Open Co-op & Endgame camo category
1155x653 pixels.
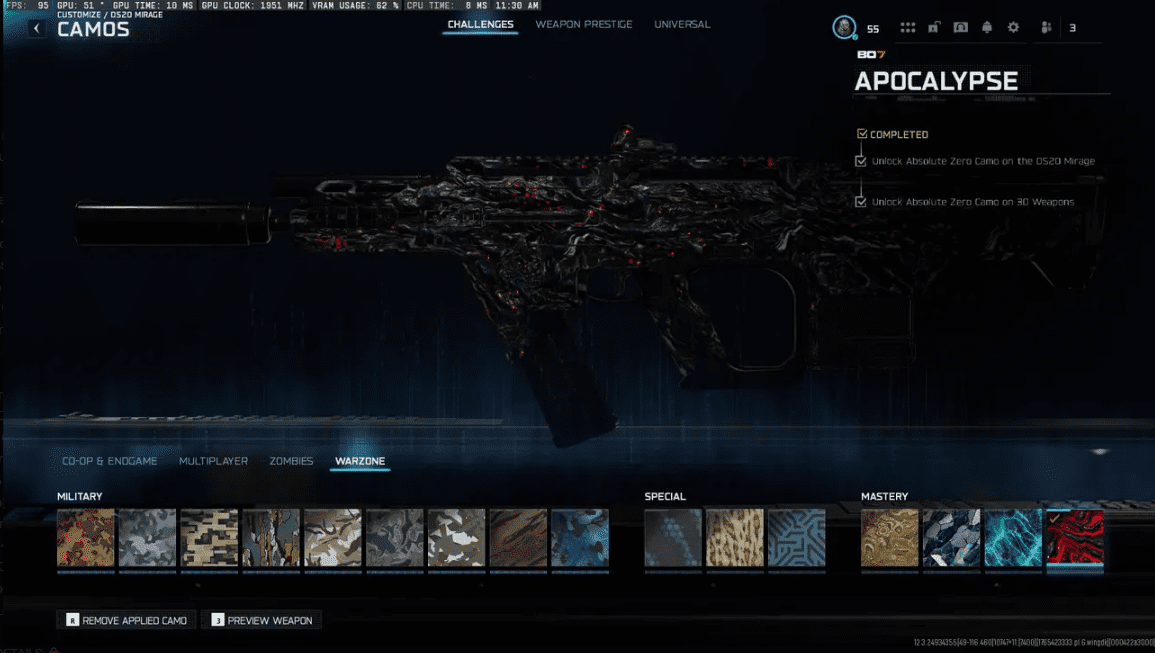[110, 461]
